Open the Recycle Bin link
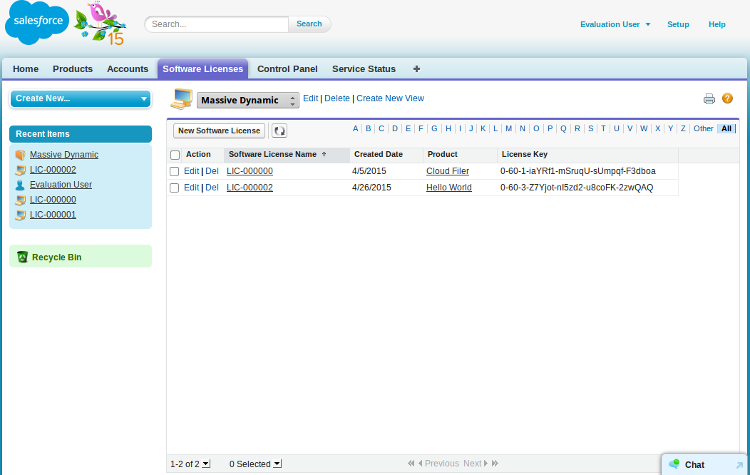The height and width of the screenshot is (475, 750). pos(56,257)
